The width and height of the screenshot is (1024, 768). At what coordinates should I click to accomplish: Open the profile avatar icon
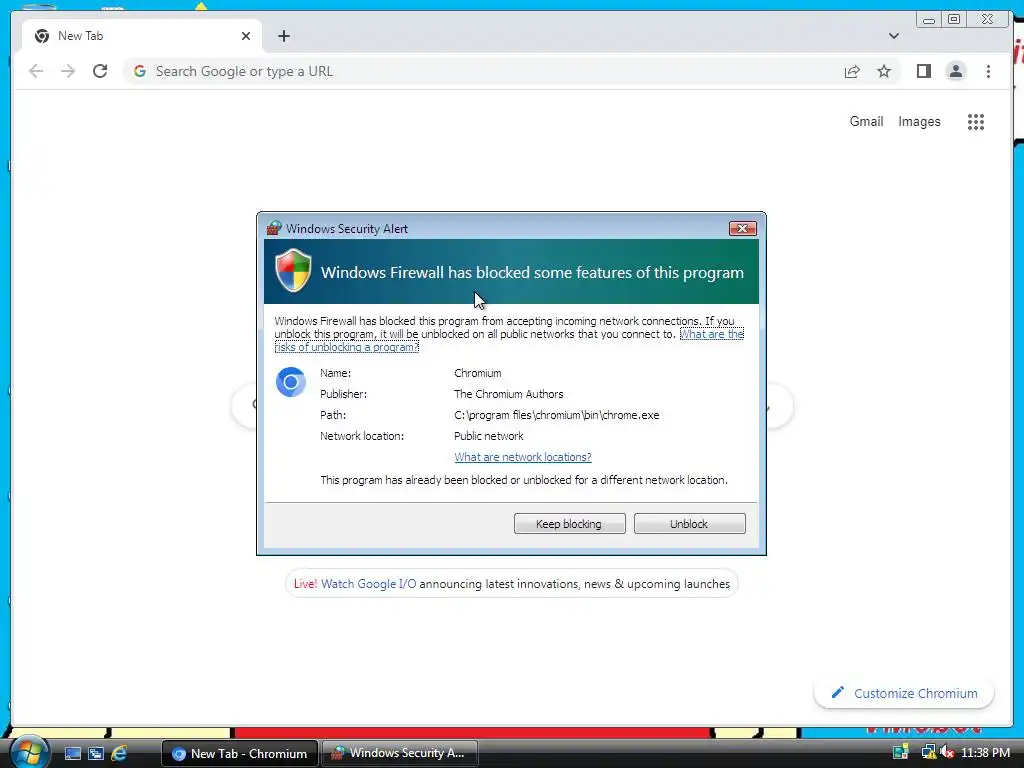[955, 71]
